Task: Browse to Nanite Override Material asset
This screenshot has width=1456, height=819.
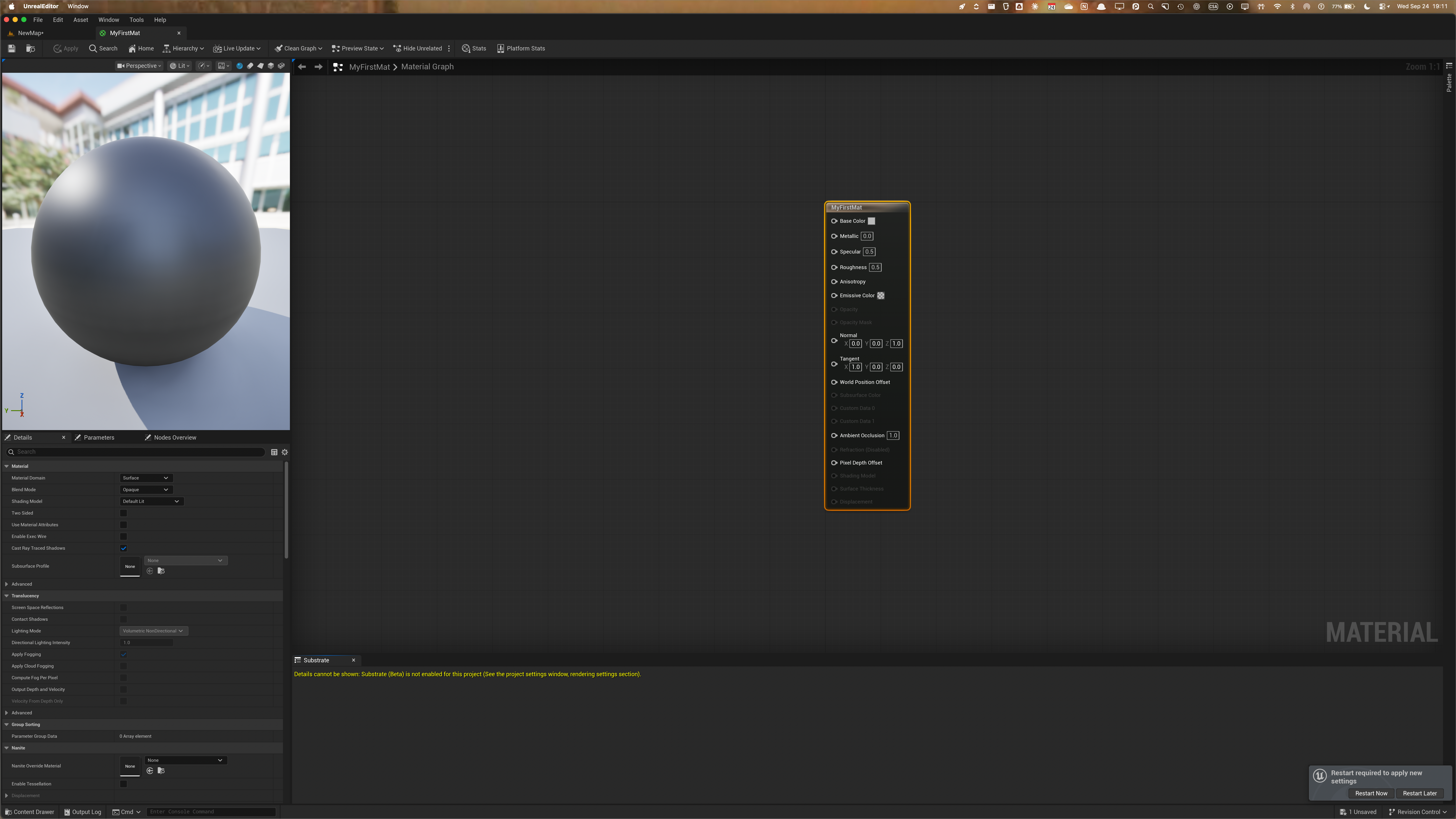Action: [161, 771]
